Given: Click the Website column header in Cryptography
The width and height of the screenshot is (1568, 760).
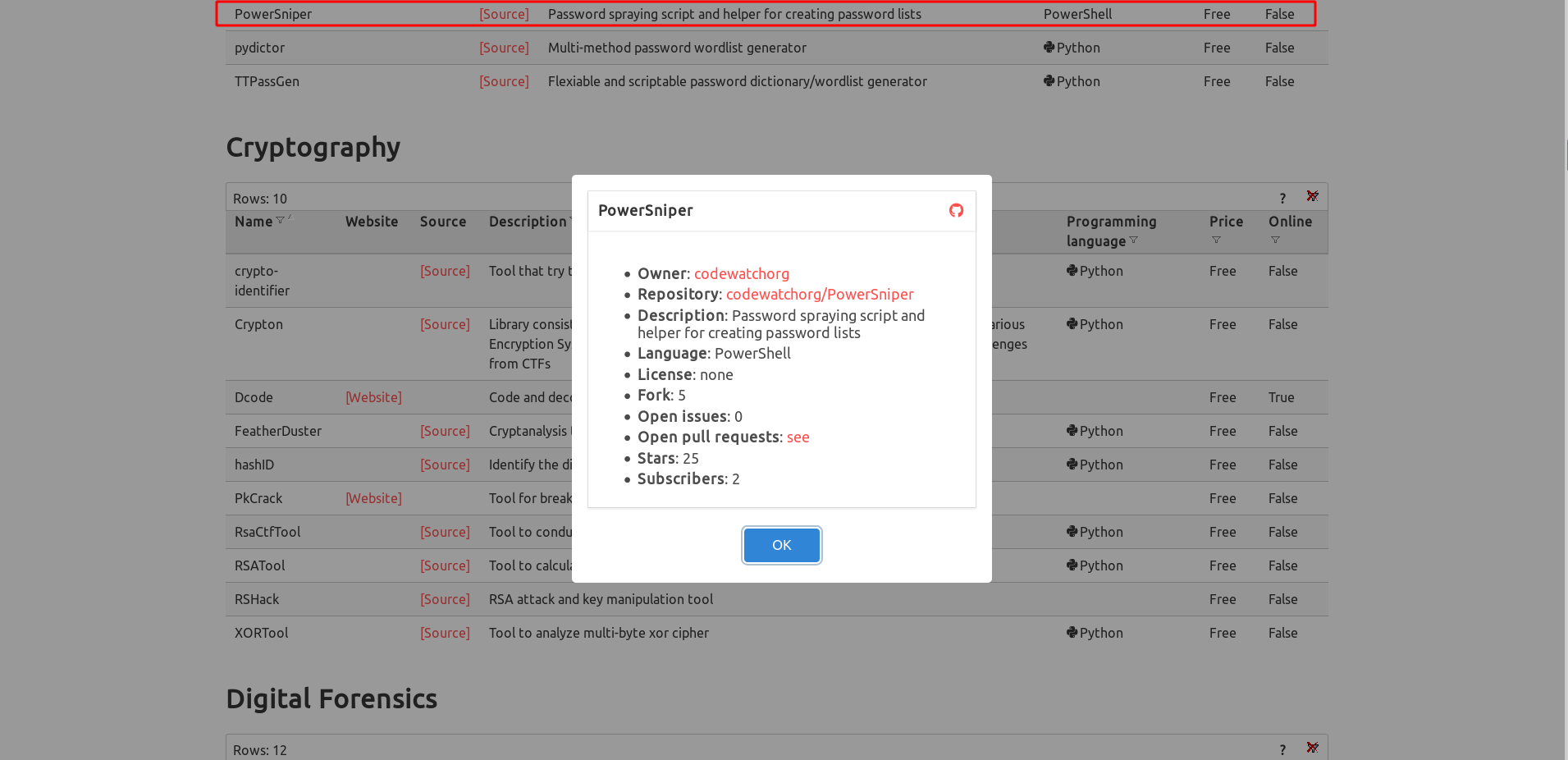Looking at the screenshot, I should [x=372, y=222].
